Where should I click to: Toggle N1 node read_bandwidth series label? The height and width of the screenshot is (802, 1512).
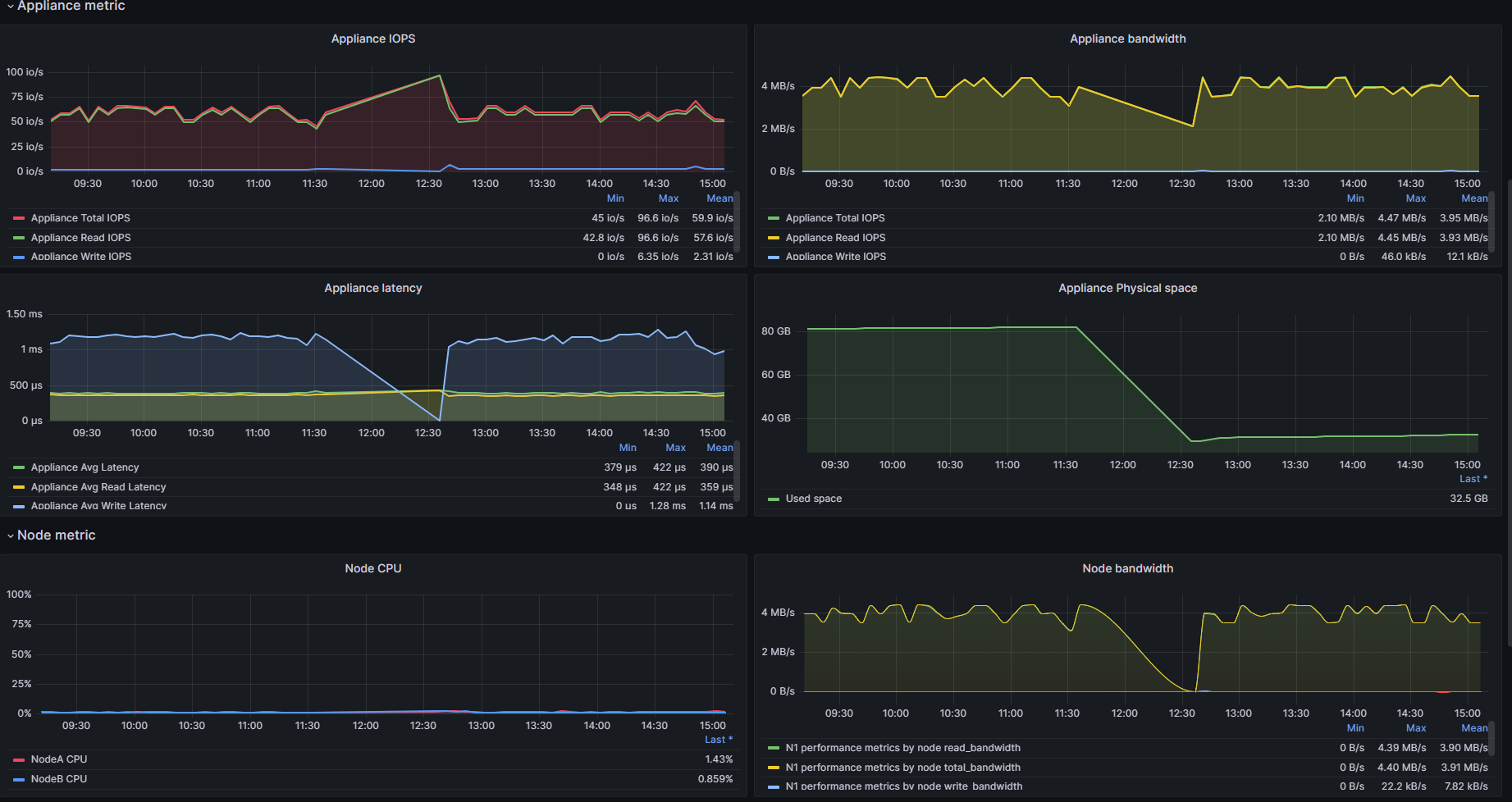tap(903, 748)
